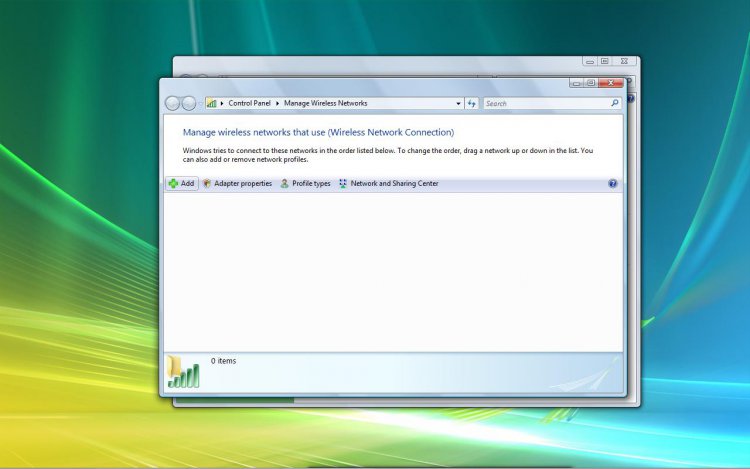Close the background window
Screen dimensions: 750x469
[x=625, y=61]
